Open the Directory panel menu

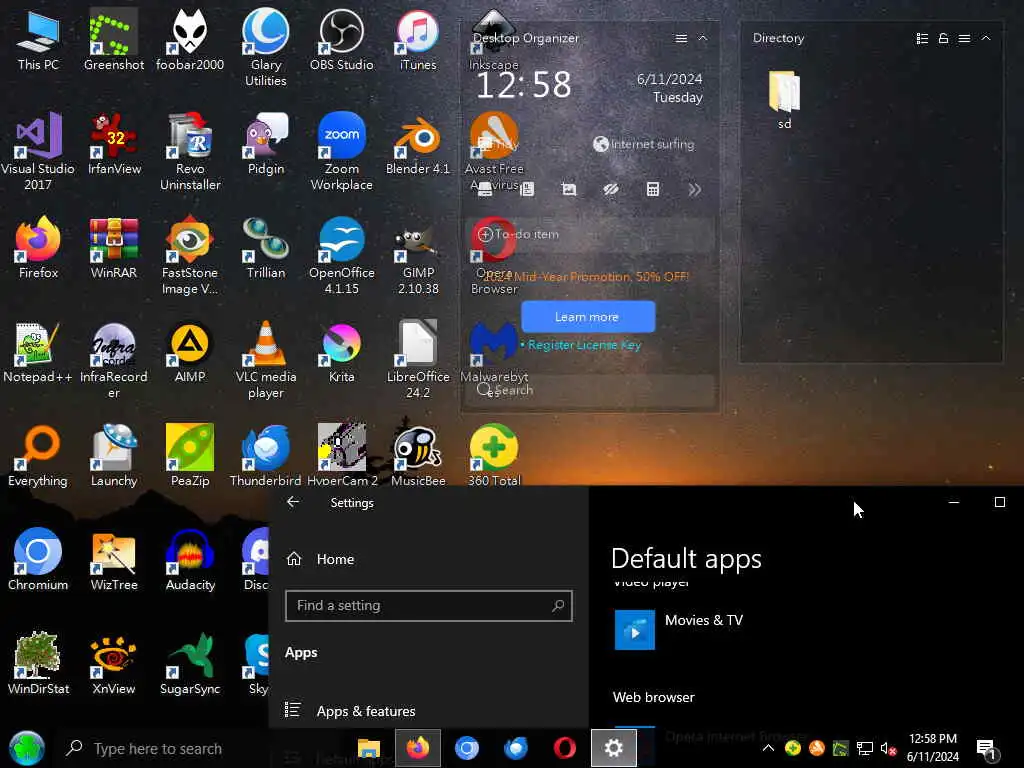tap(964, 39)
